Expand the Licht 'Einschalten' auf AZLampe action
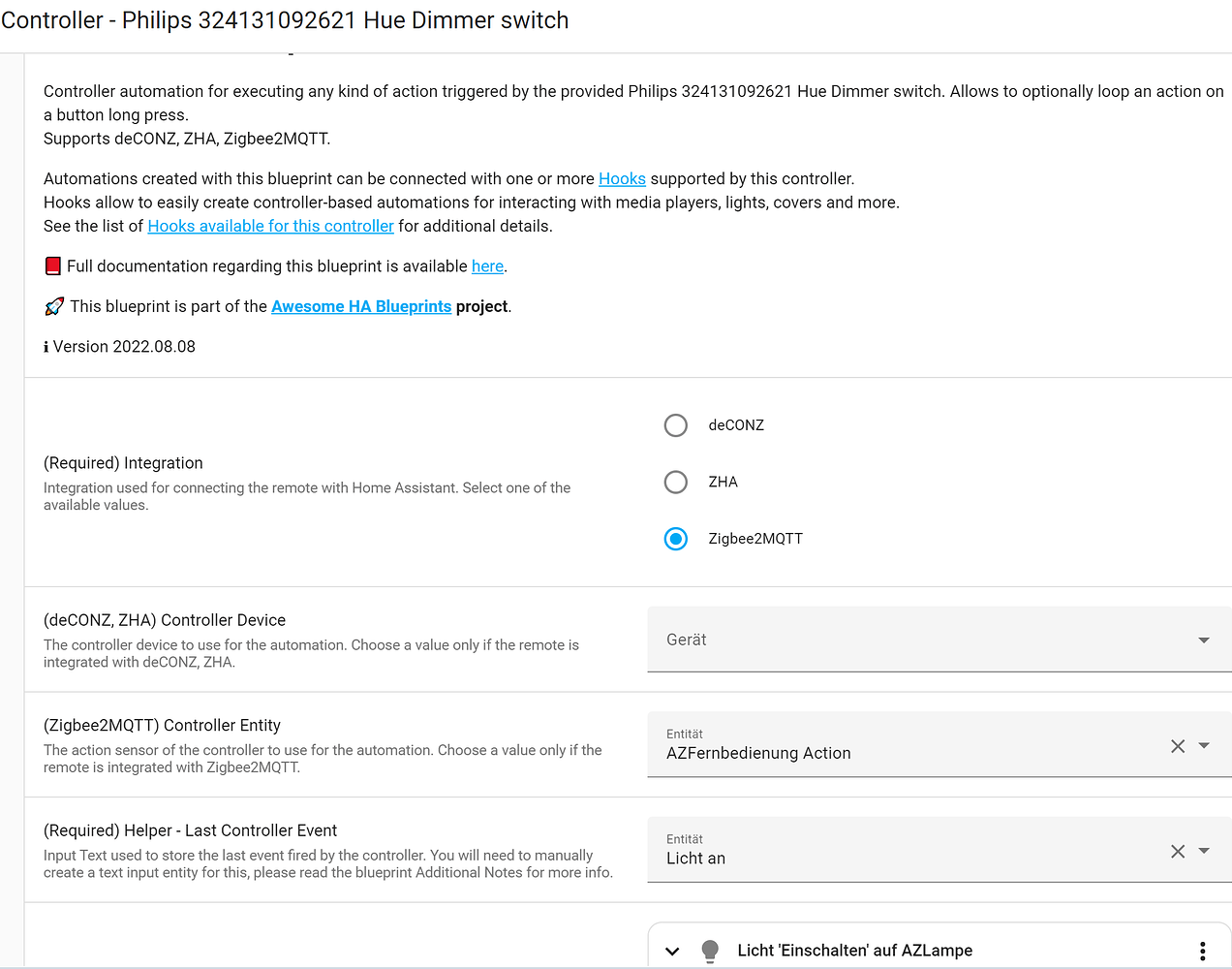 [672, 951]
